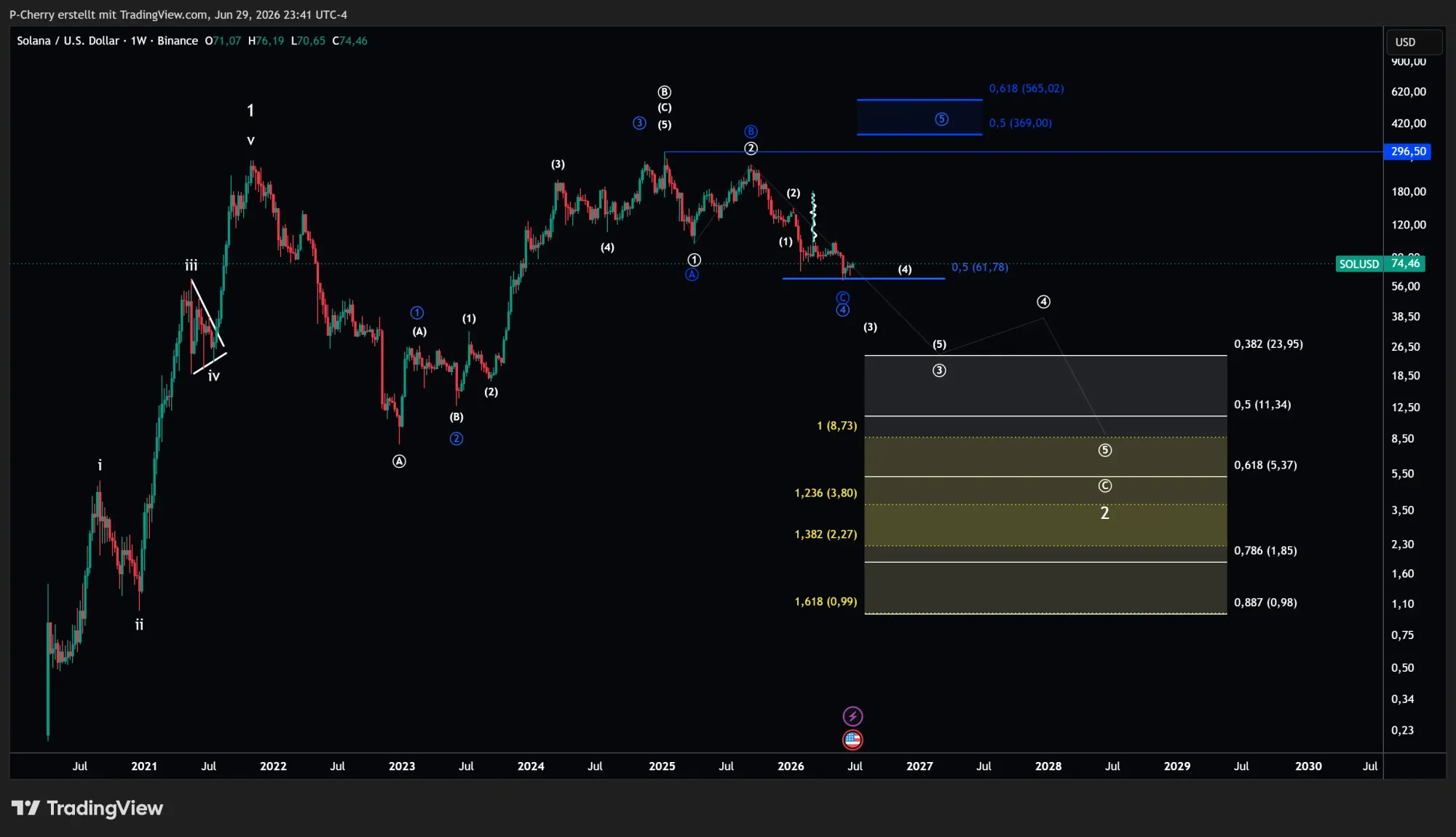Click the wave iii label
Viewport: 1456px width, 837px height.
click(191, 265)
